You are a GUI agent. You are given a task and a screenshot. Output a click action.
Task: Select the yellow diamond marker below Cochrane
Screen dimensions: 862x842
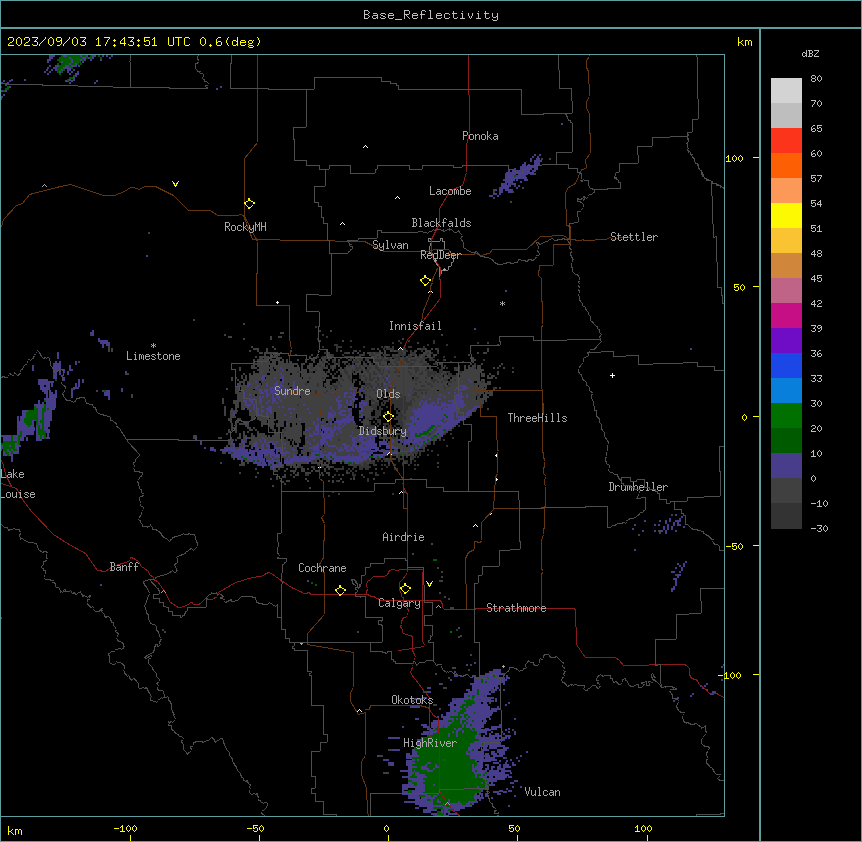tap(340, 590)
